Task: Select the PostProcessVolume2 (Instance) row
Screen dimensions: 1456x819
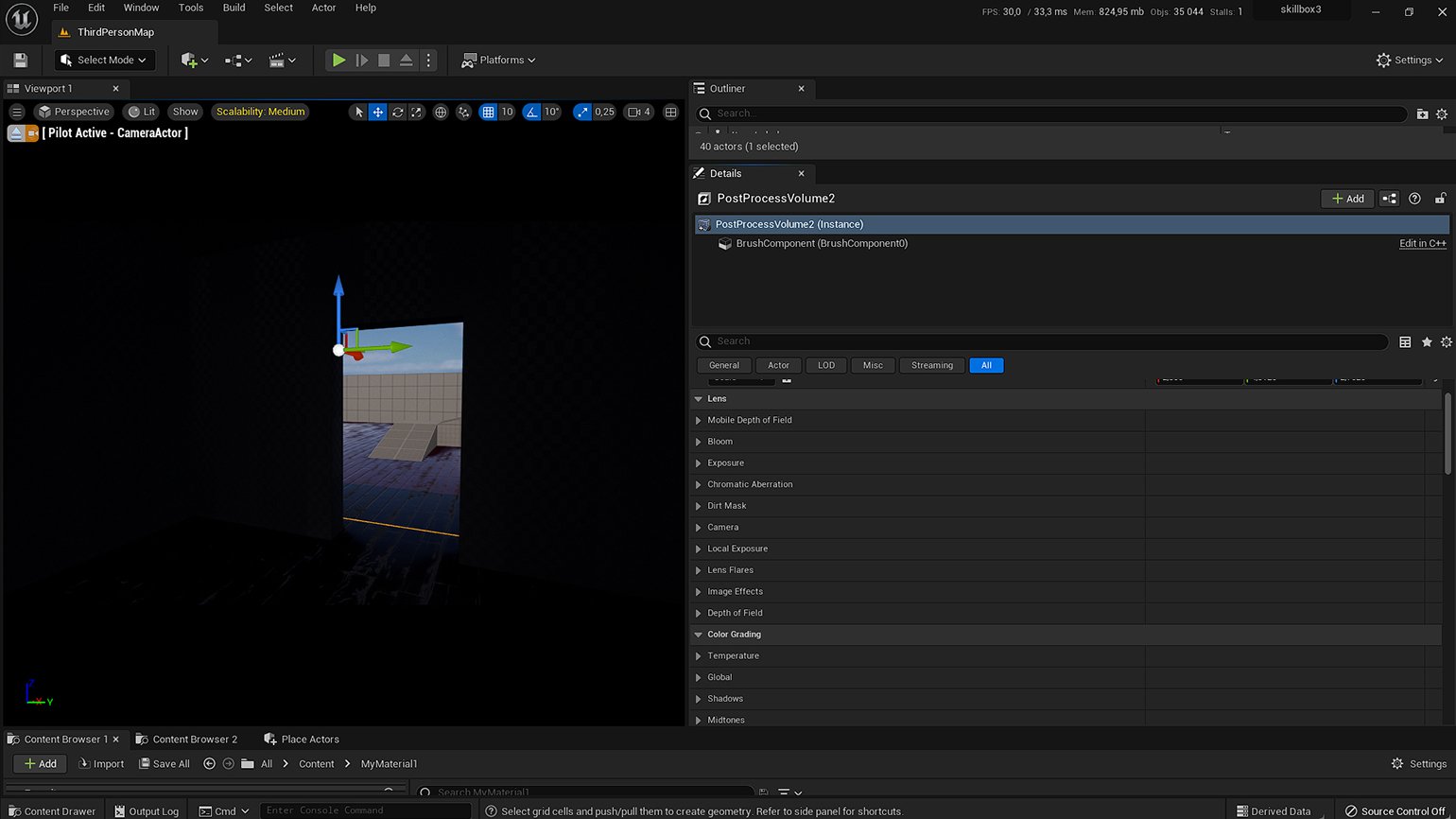Action: pos(1072,224)
